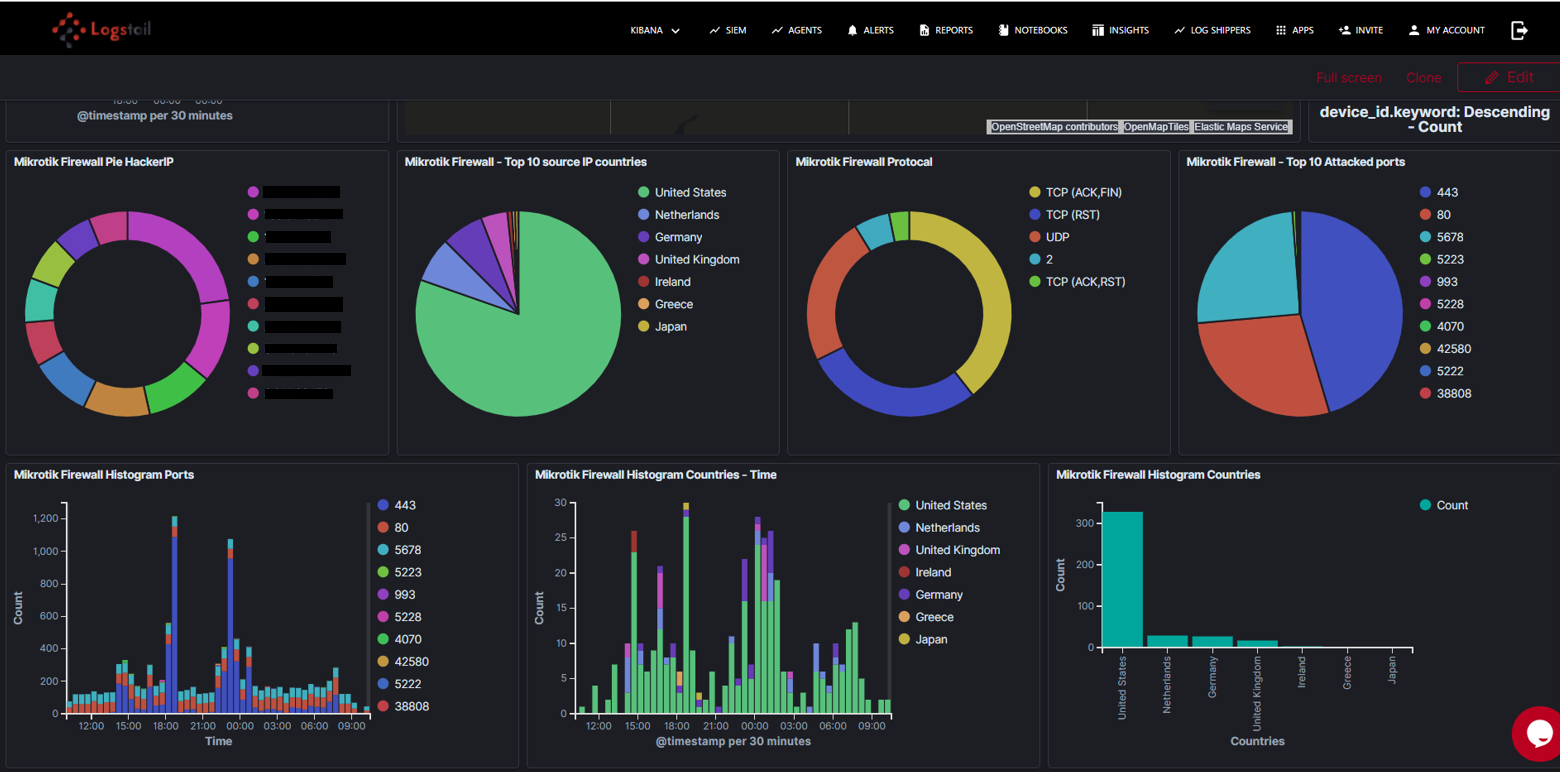This screenshot has height=772, width=1560.
Task: Click the Reports document icon
Action: coord(924,31)
